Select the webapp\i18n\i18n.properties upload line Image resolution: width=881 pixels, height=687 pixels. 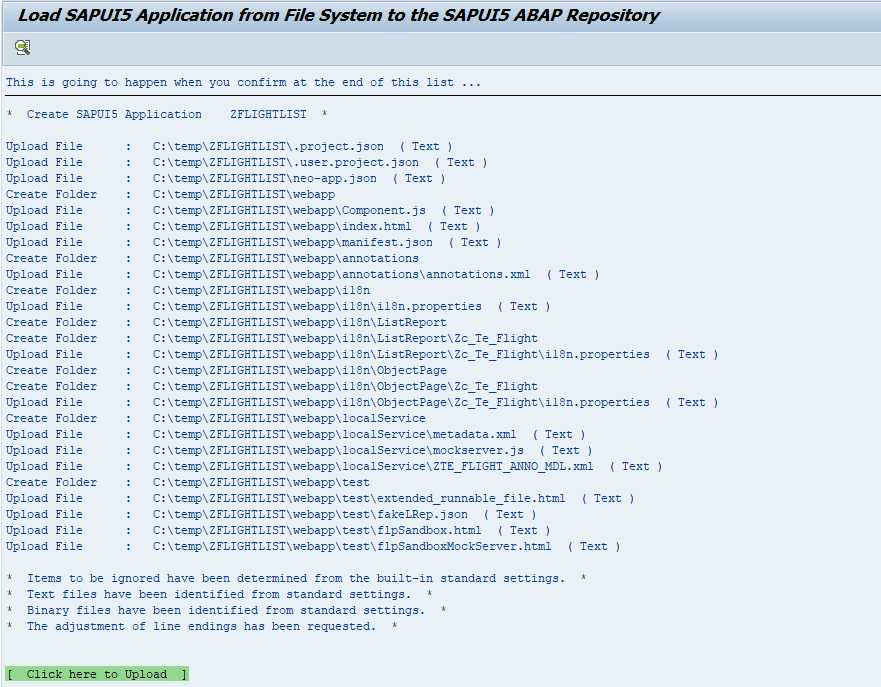coord(278,307)
